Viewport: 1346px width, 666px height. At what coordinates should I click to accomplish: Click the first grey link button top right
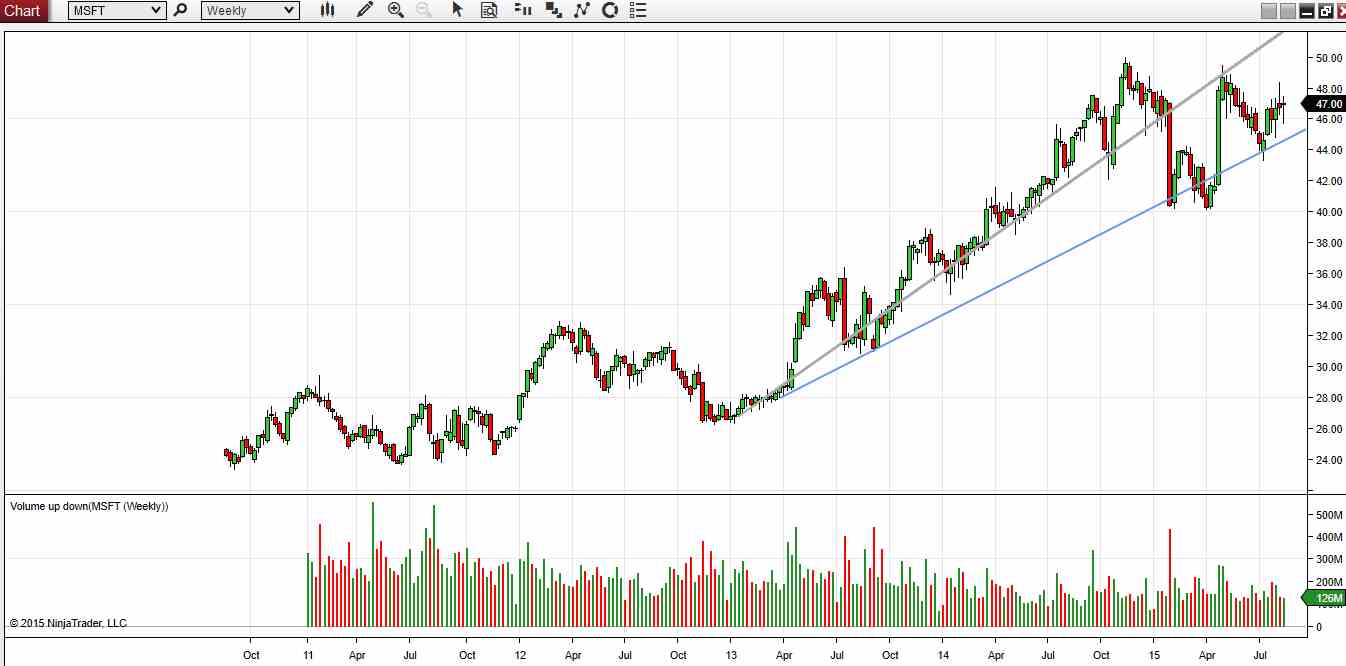click(x=1270, y=11)
